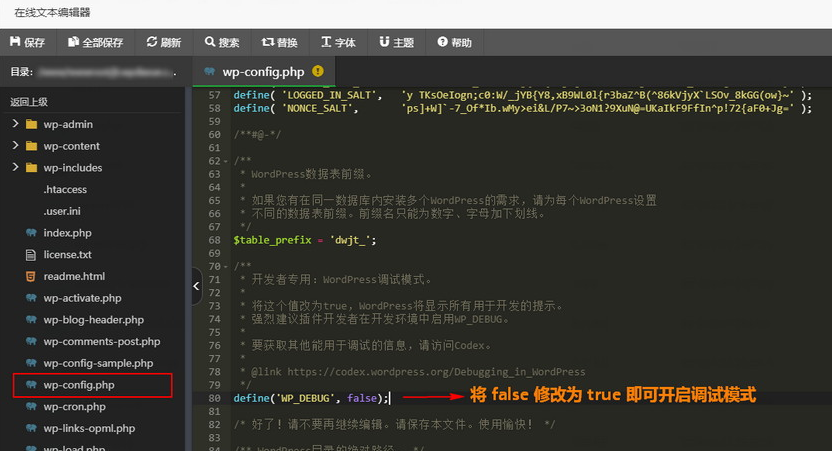The width and height of the screenshot is (832, 451).
Task: Click the PHP icon beside wp-links-opml.php
Action: (x=31, y=428)
